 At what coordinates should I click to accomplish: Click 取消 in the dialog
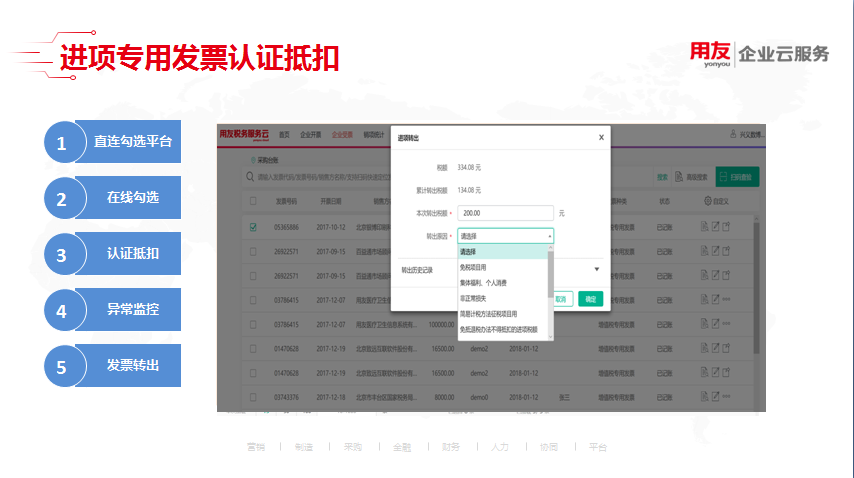coord(563,299)
